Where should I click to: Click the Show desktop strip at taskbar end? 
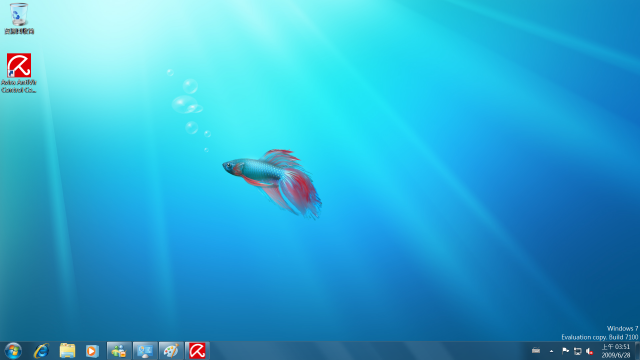(637, 351)
